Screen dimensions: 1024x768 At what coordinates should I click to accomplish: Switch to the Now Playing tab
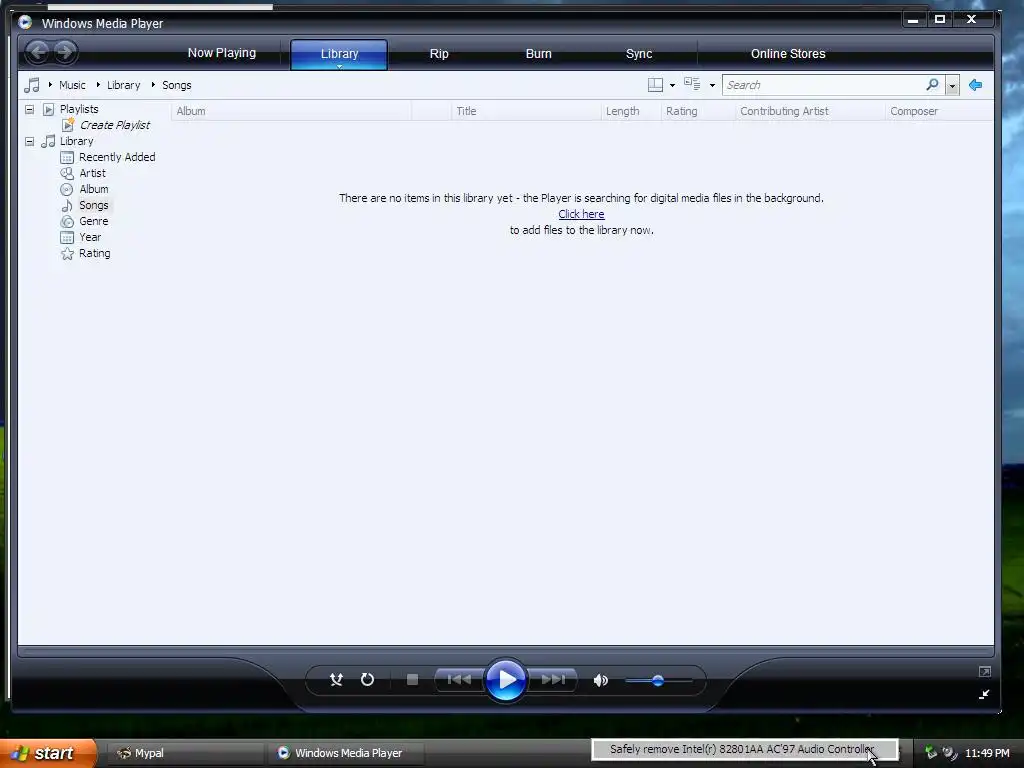tap(222, 53)
